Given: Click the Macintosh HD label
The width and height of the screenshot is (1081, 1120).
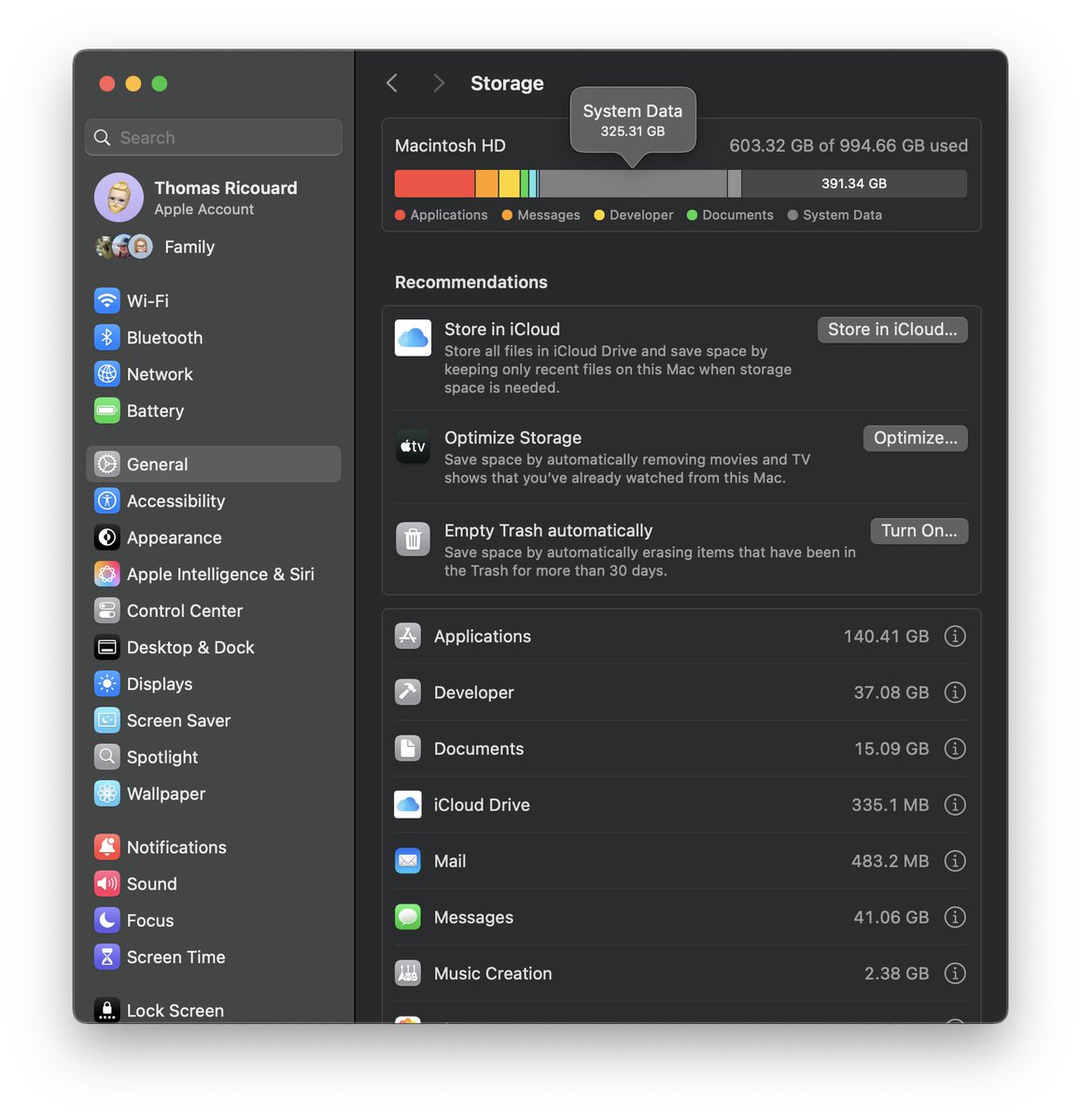Looking at the screenshot, I should click(x=450, y=146).
